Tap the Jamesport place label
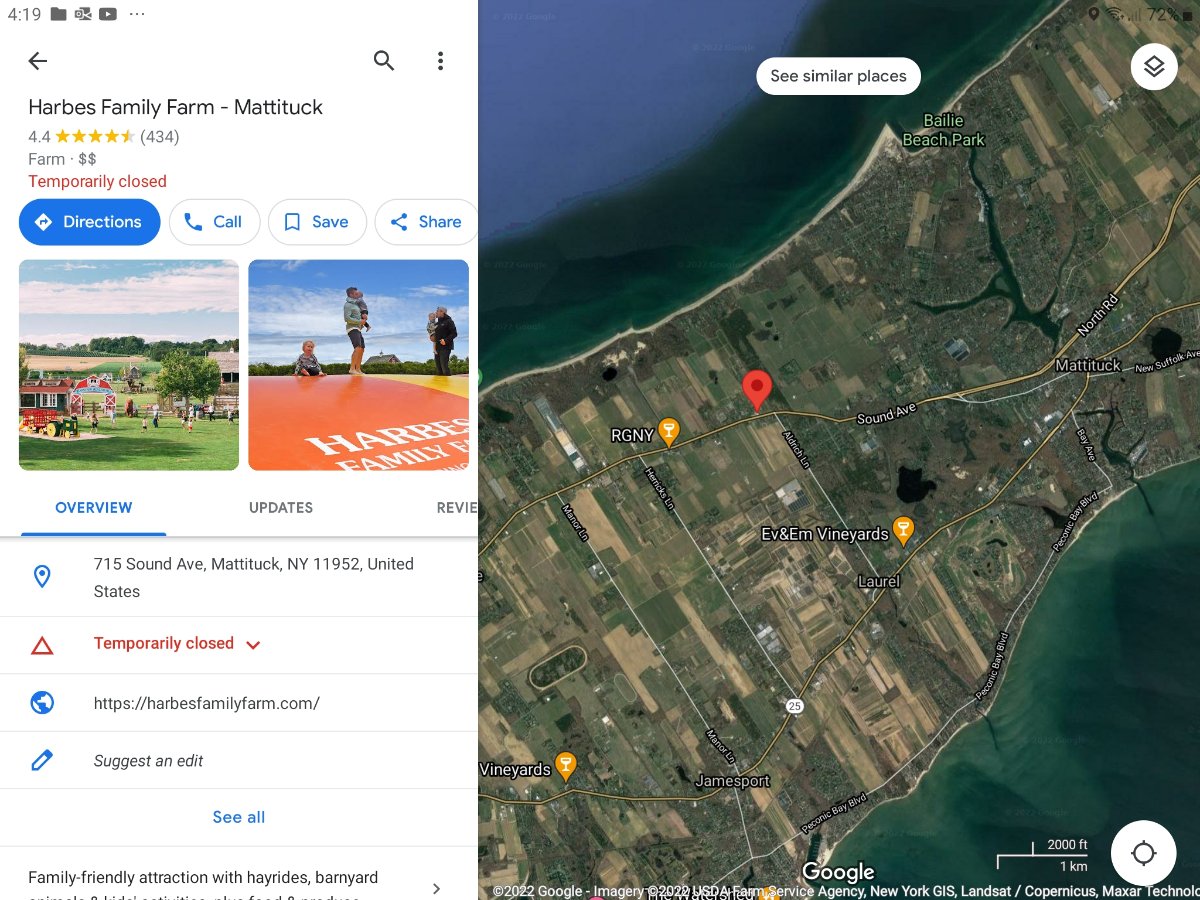This screenshot has height=900, width=1200. [733, 781]
